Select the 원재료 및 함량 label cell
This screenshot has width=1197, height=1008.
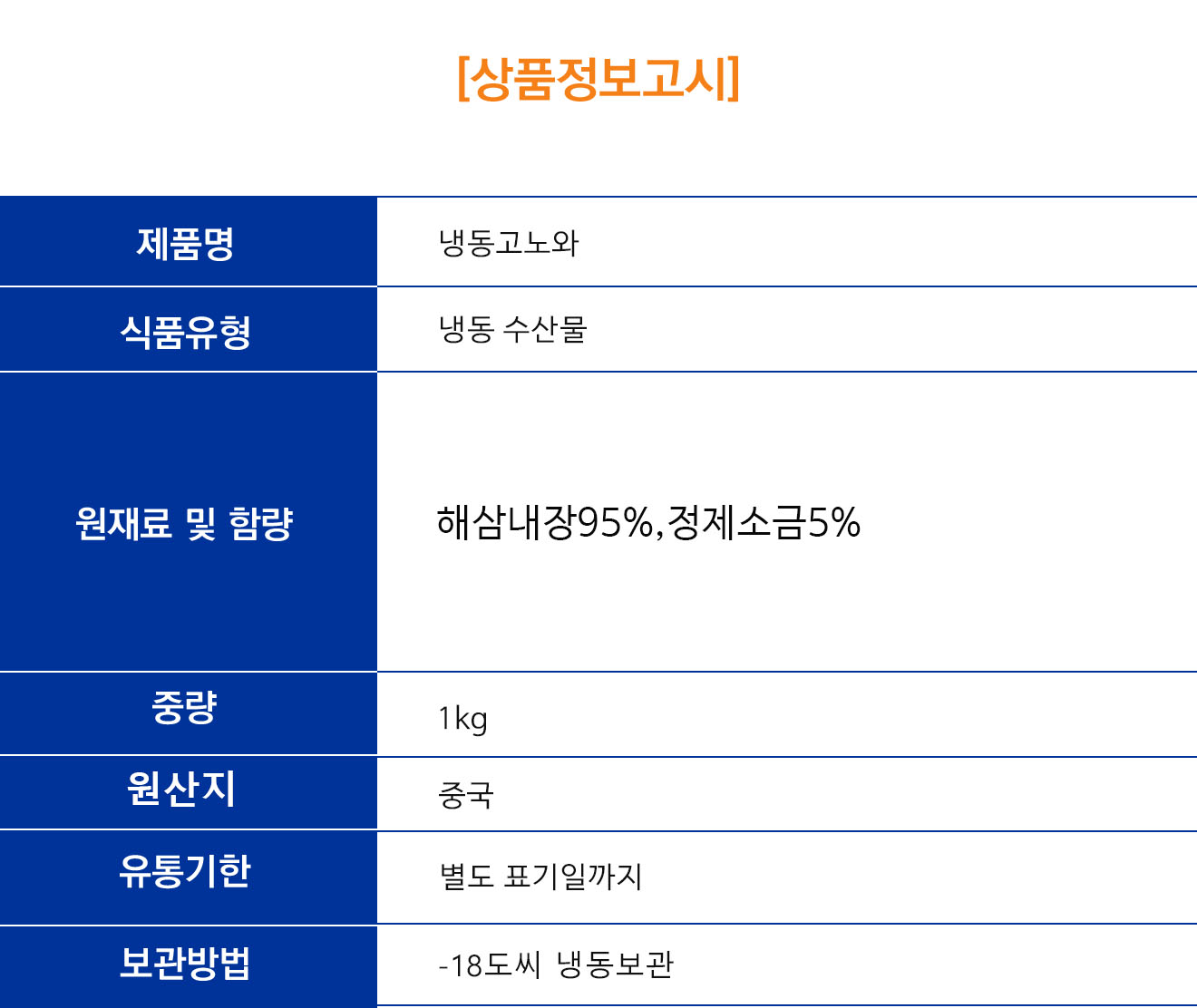(x=188, y=522)
